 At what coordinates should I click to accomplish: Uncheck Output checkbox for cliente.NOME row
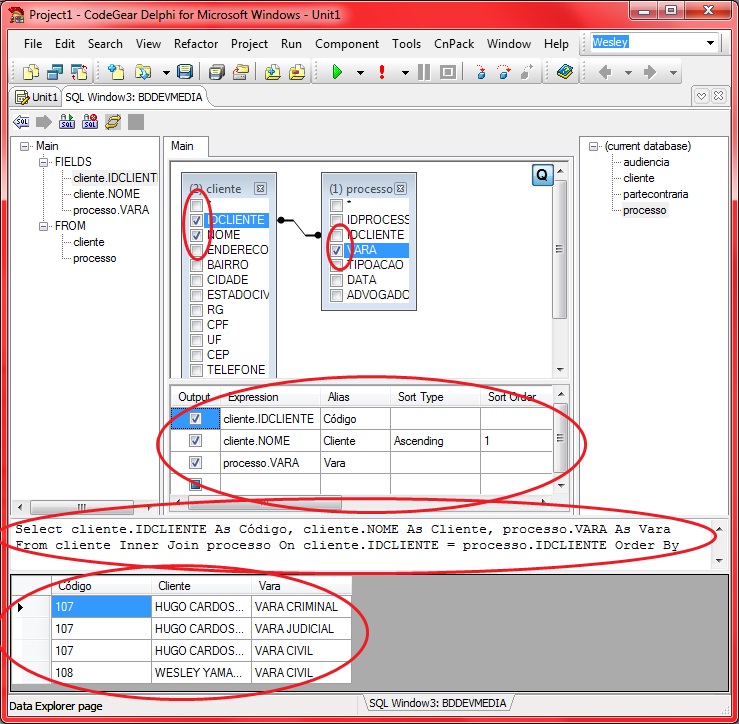point(196,440)
